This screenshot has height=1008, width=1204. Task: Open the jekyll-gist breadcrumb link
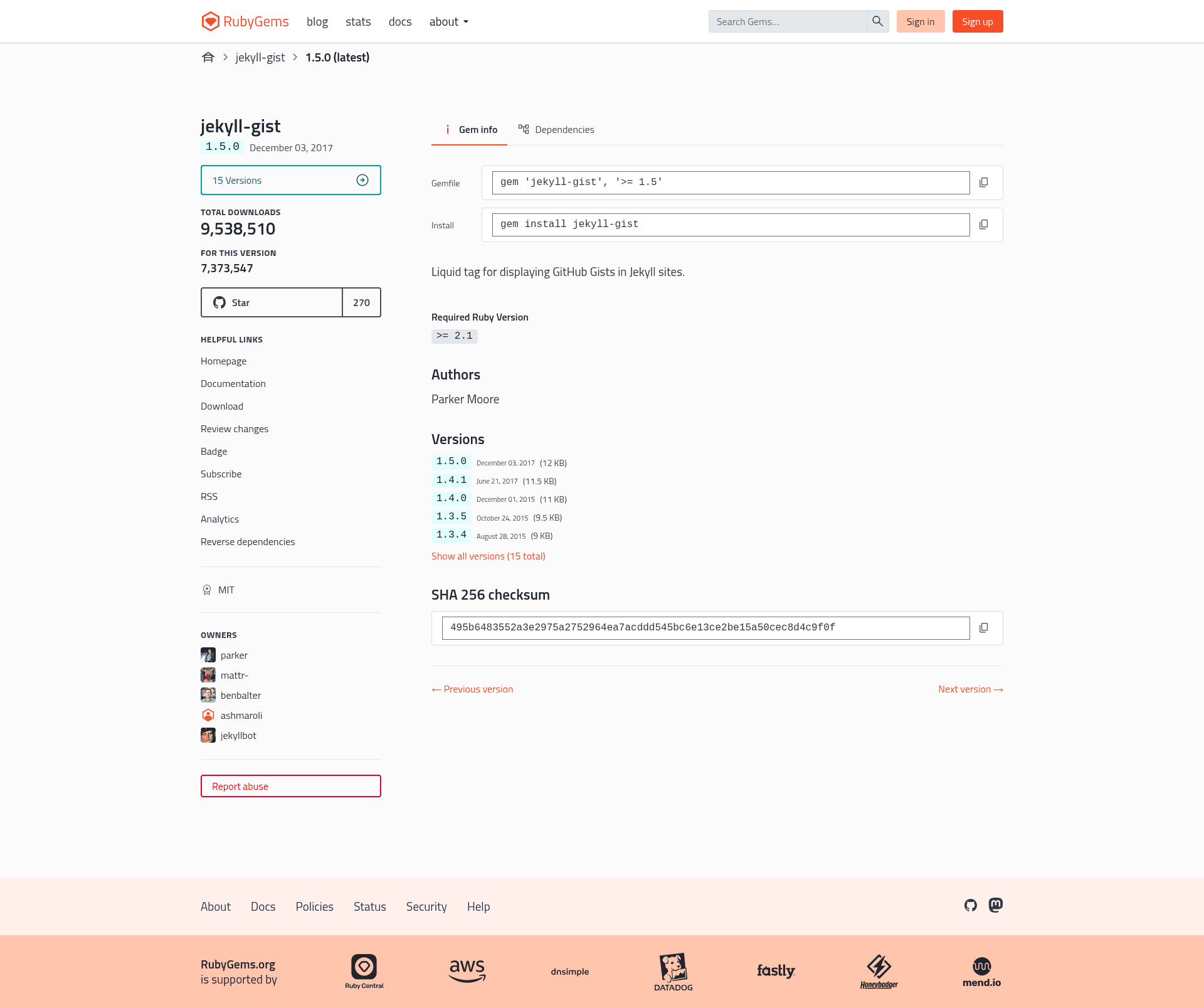click(x=260, y=58)
